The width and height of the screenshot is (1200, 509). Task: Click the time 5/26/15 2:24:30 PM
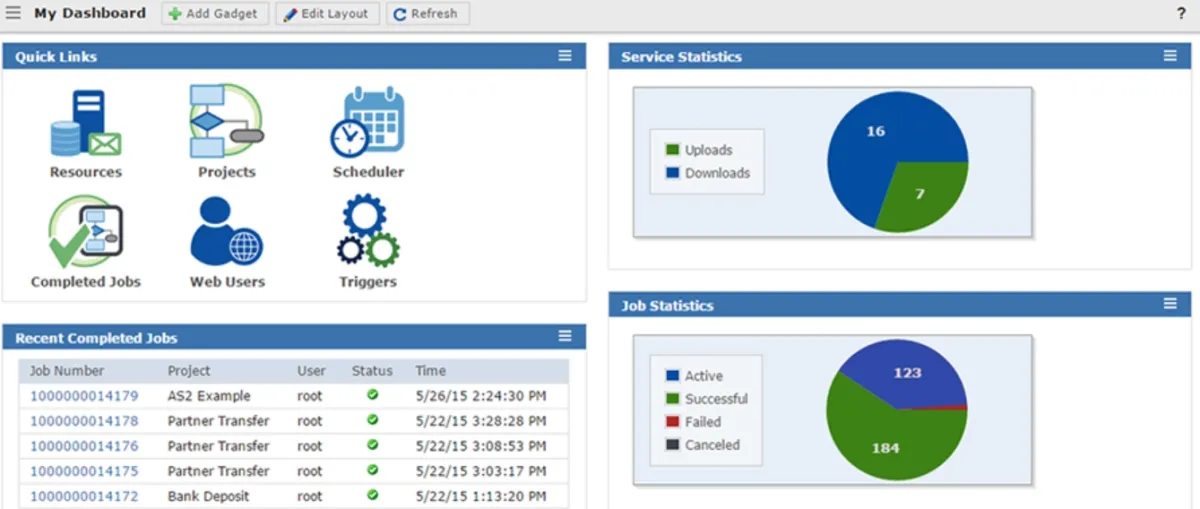pos(483,396)
